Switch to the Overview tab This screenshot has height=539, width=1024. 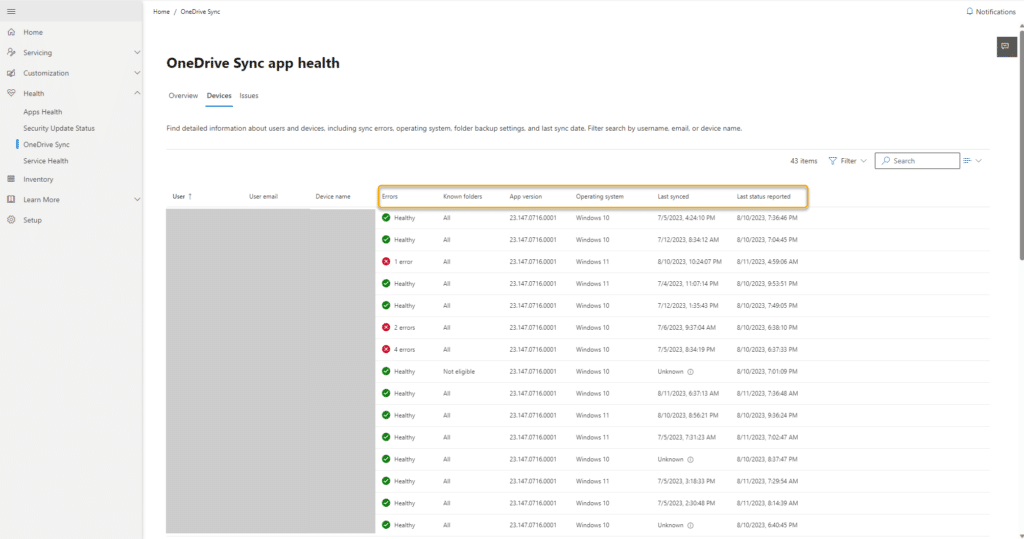[x=183, y=95]
